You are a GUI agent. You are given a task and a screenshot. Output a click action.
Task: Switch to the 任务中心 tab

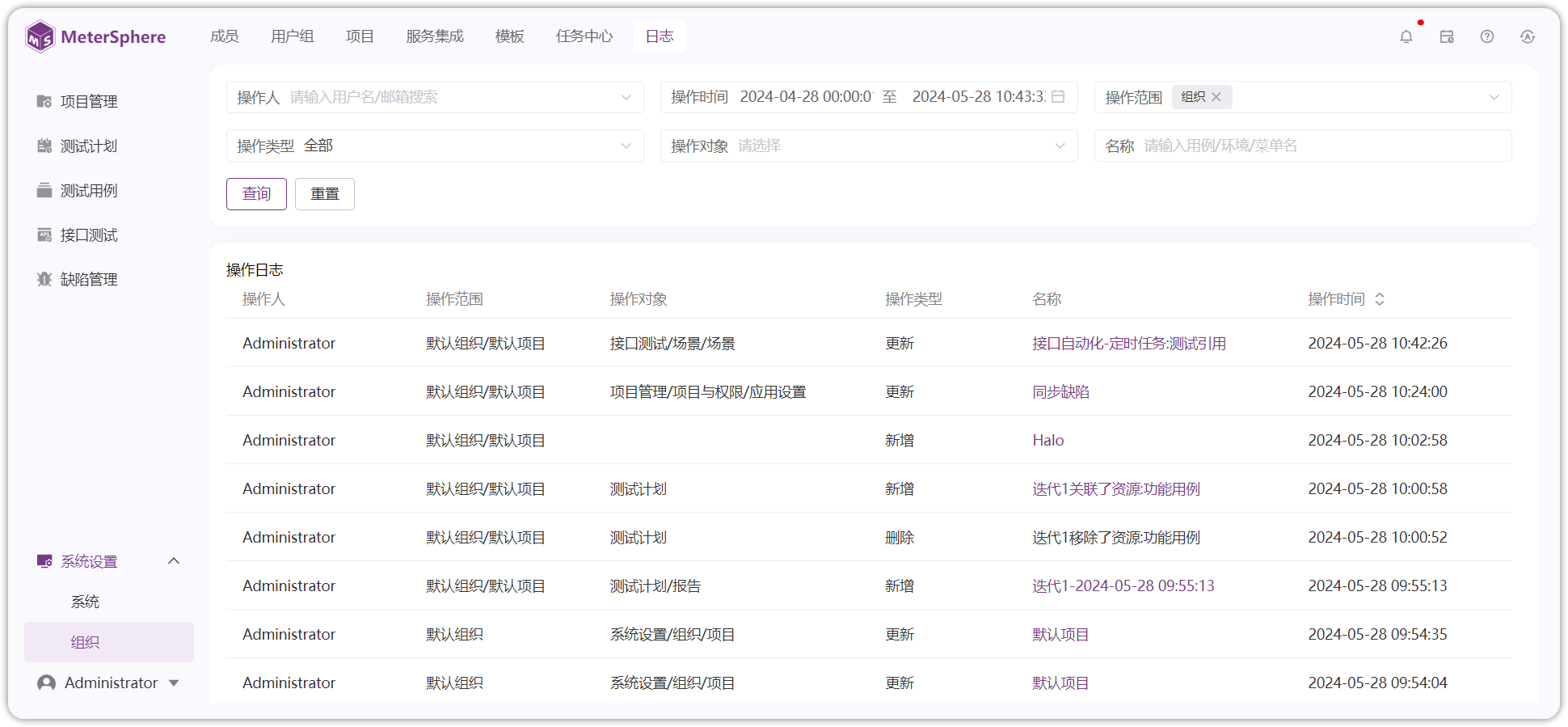584,36
